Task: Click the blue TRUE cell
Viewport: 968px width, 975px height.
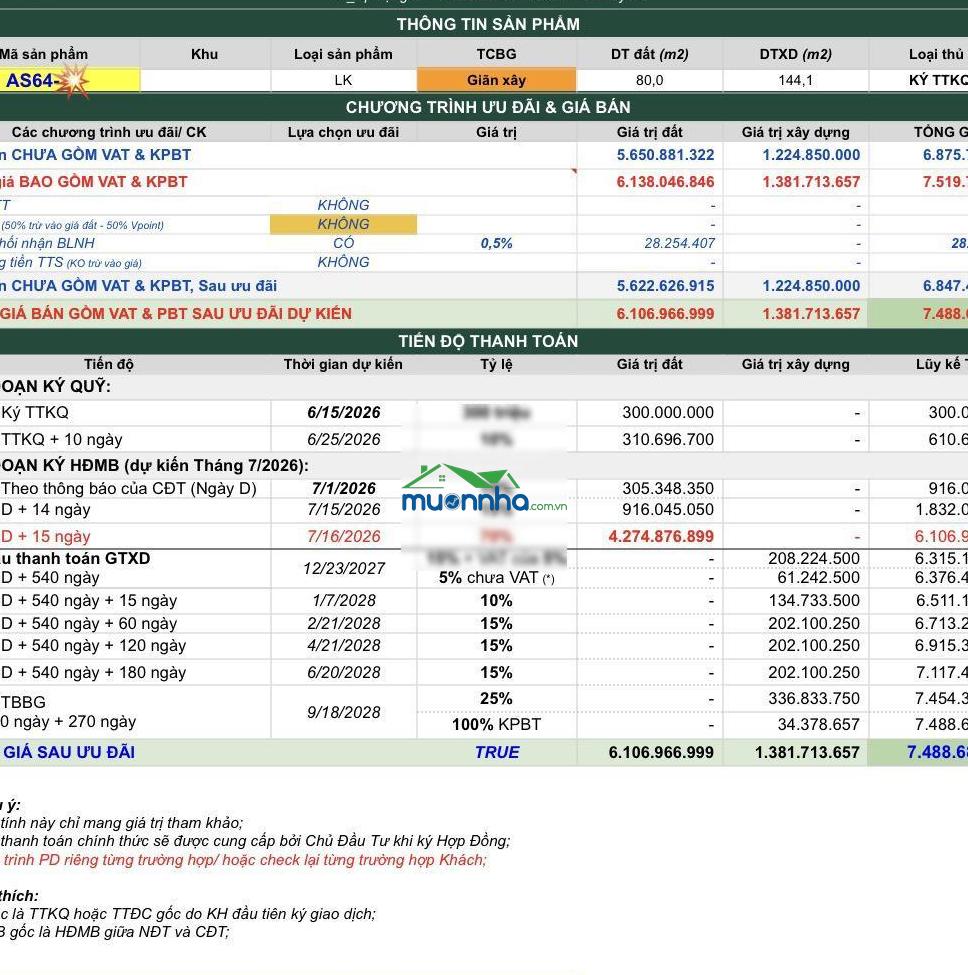Action: tap(497, 752)
